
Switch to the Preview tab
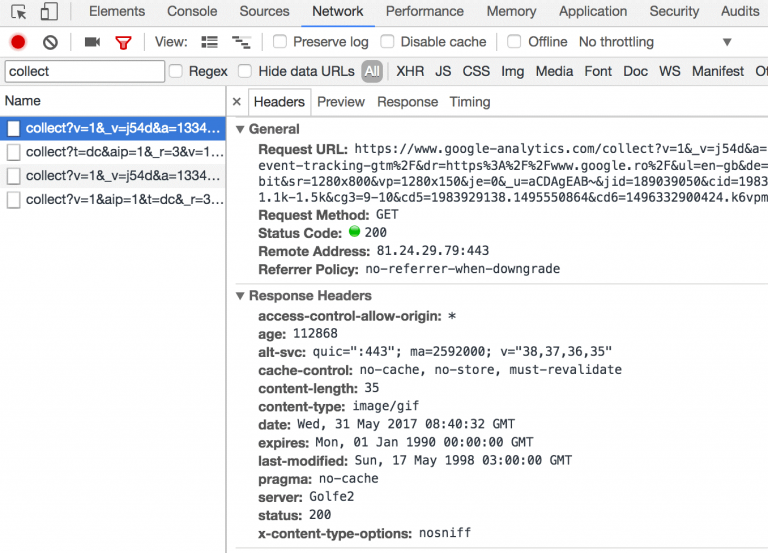[x=341, y=102]
